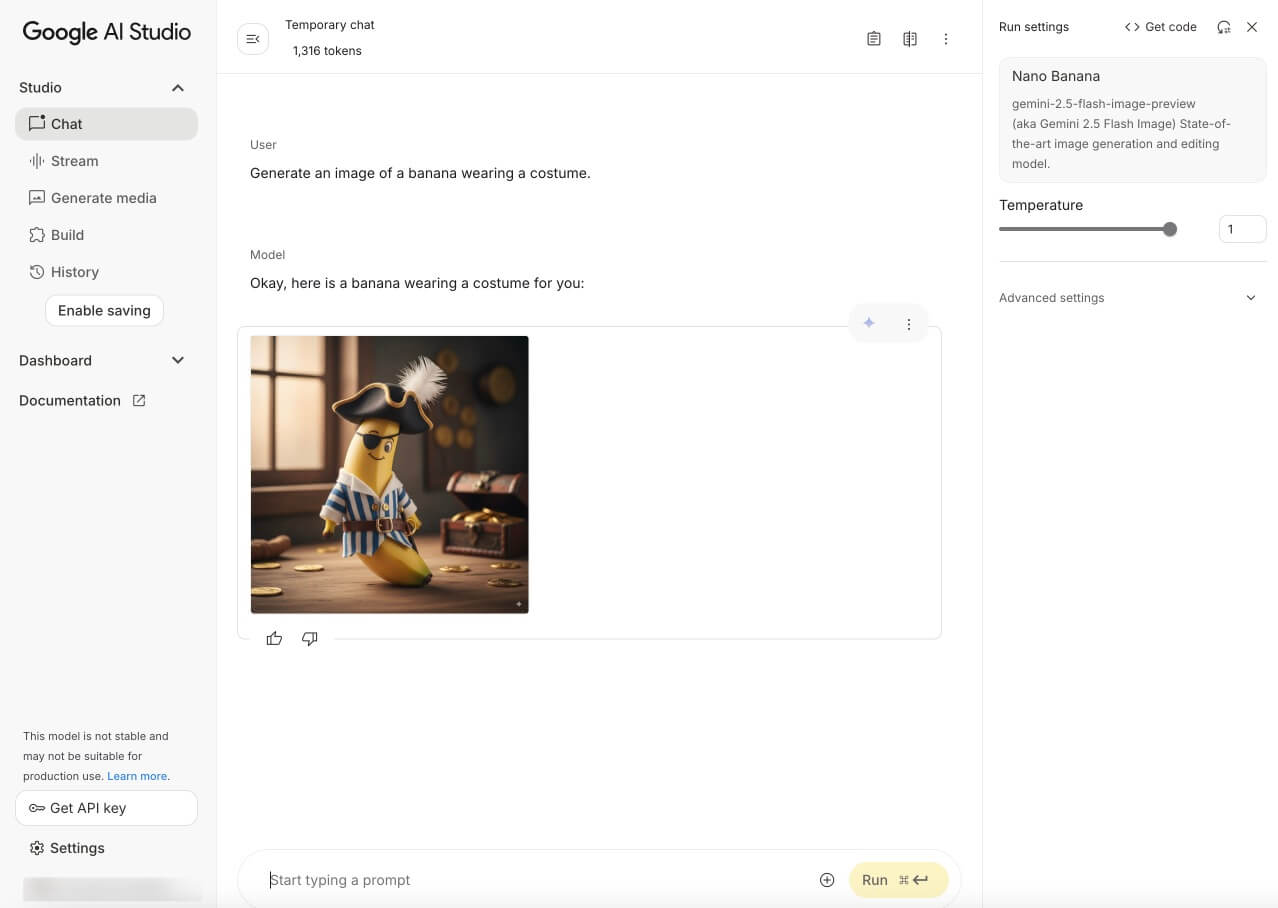The height and width of the screenshot is (908, 1278).
Task: Click the reset settings icon beside Get code
Action: 1223,27
